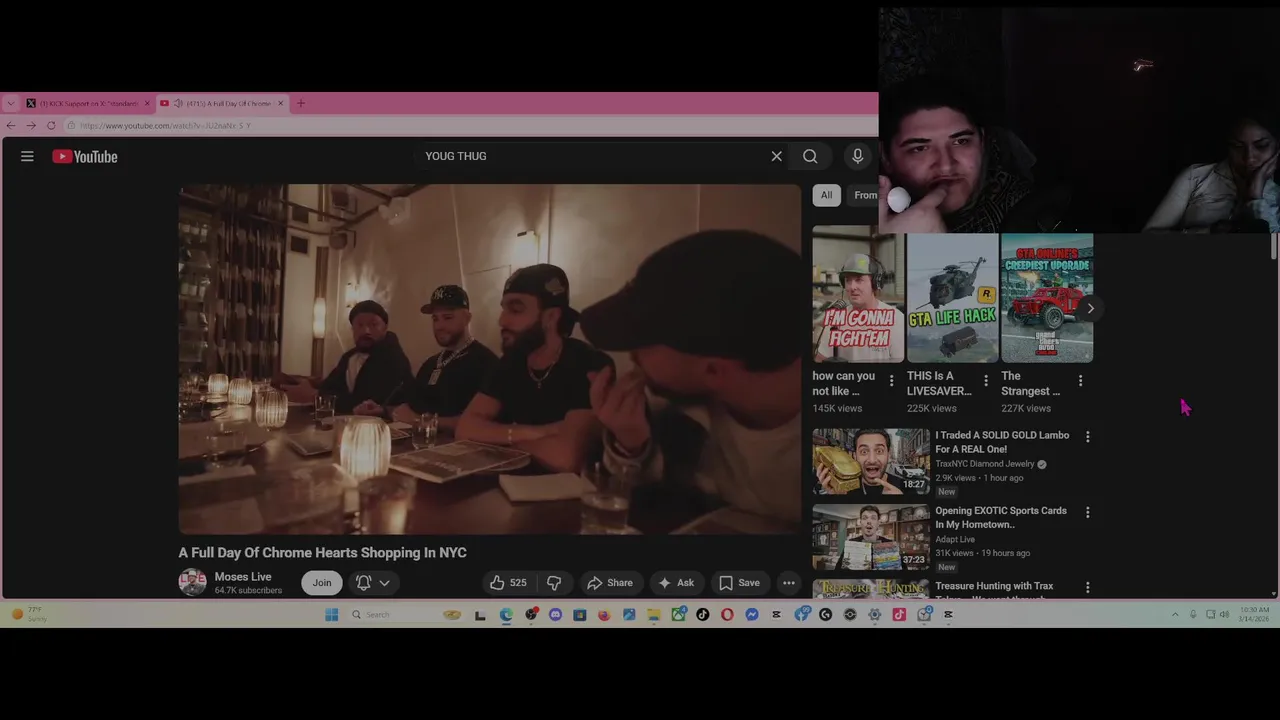
Task: Open options for SOLID GOLD Lambo video
Action: point(1087,436)
